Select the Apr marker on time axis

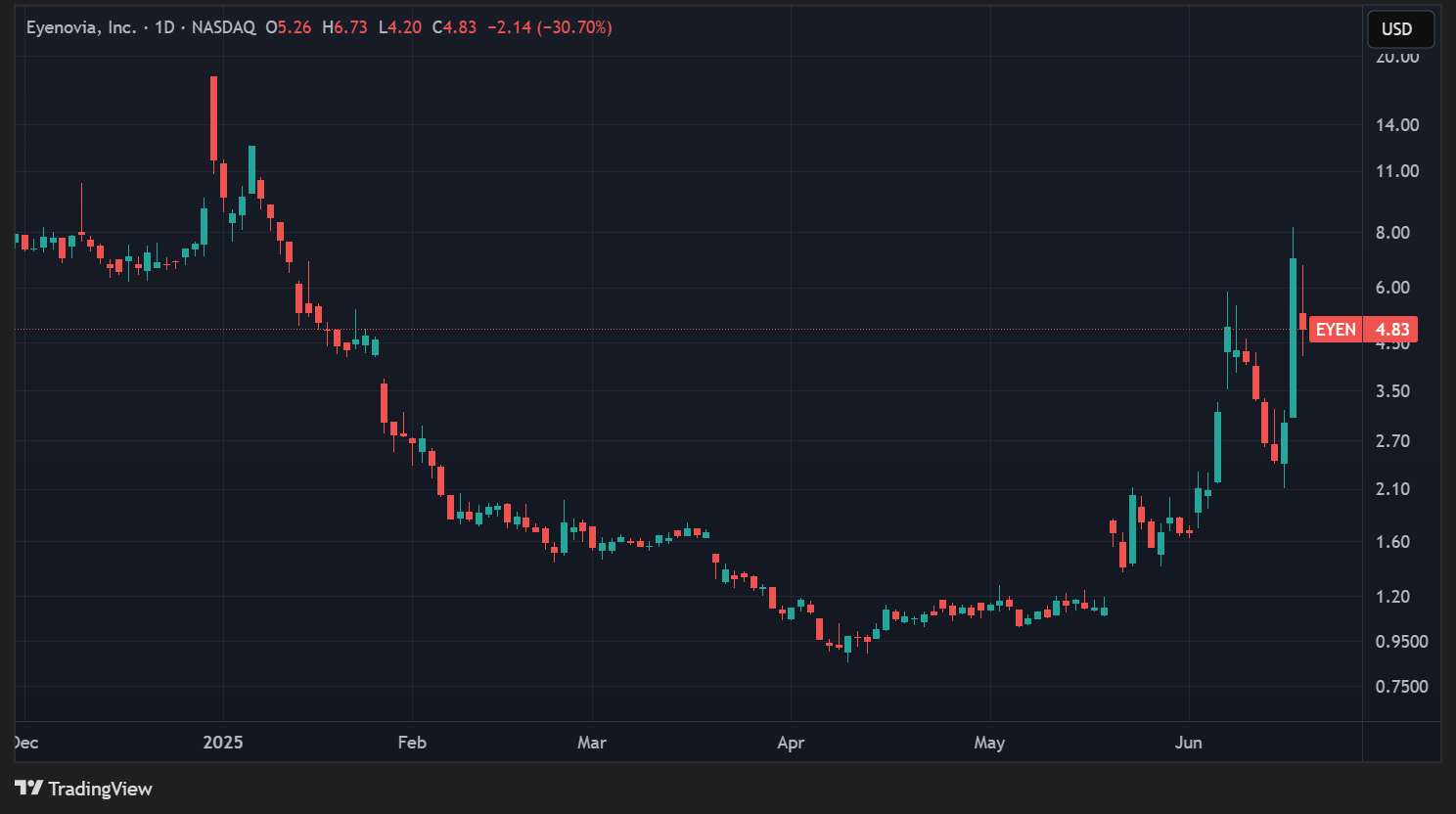point(791,743)
